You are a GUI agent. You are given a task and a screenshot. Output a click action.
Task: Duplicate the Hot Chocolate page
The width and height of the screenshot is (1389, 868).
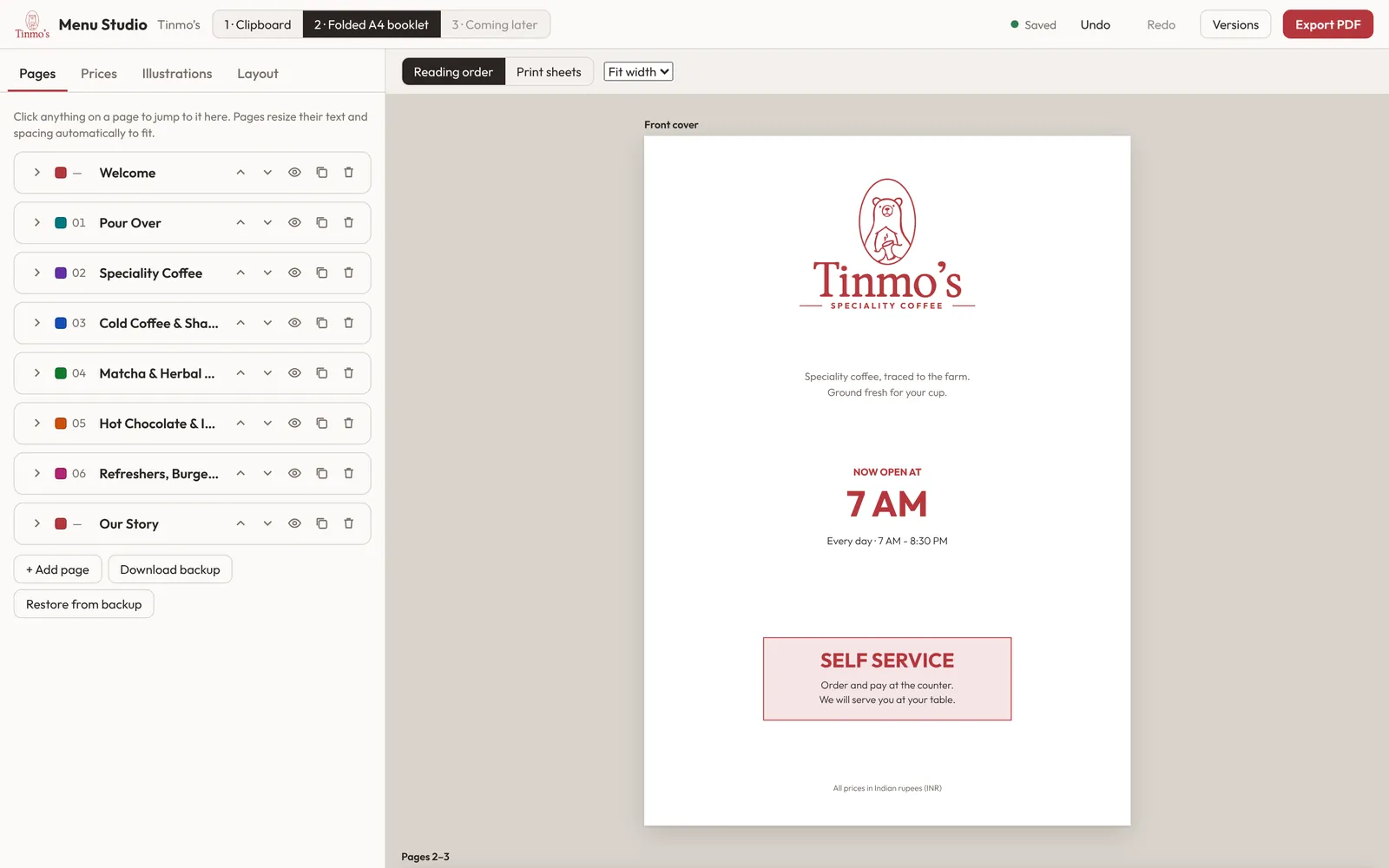(x=321, y=424)
